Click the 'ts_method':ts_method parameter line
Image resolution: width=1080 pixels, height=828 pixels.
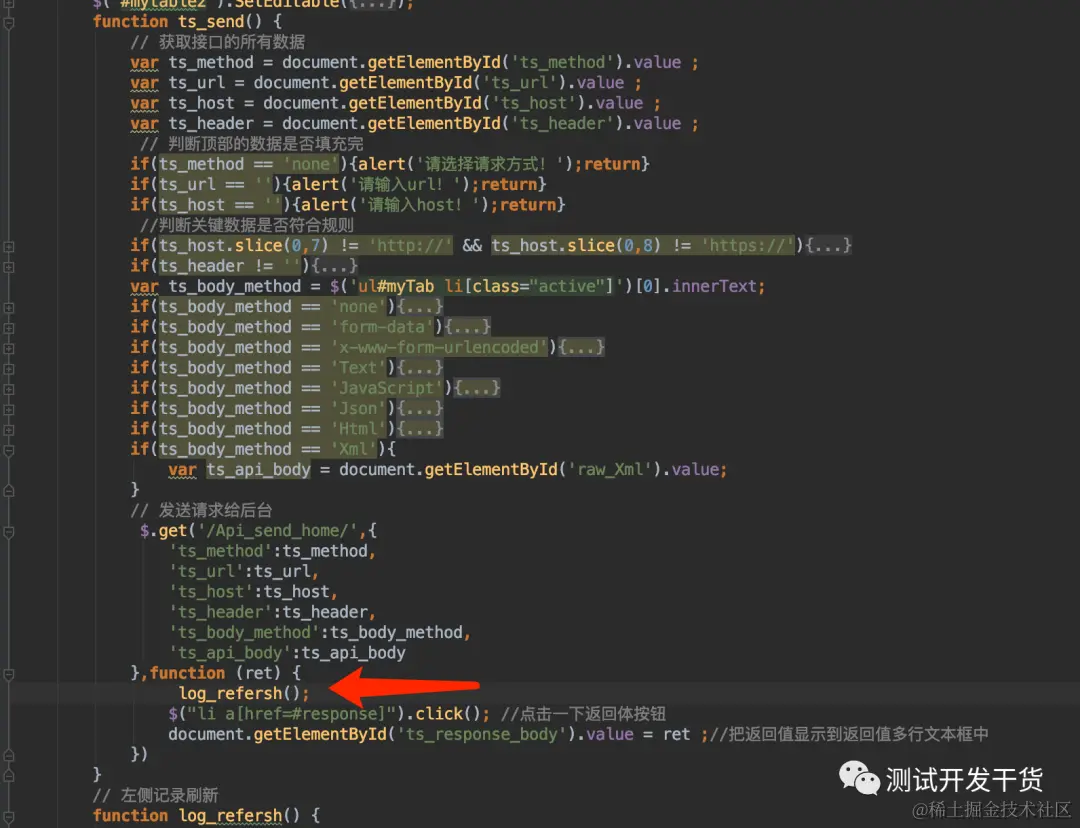272,551
